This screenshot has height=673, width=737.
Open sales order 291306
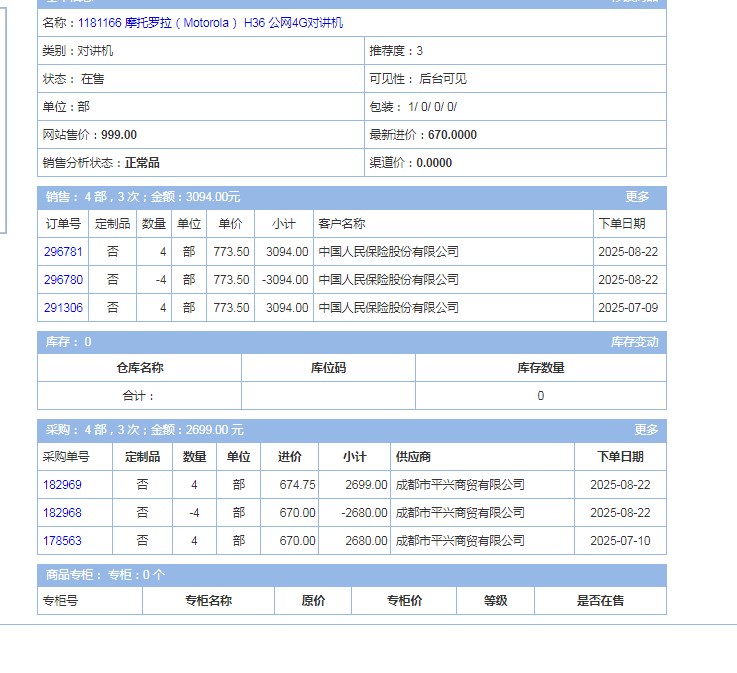click(x=63, y=308)
